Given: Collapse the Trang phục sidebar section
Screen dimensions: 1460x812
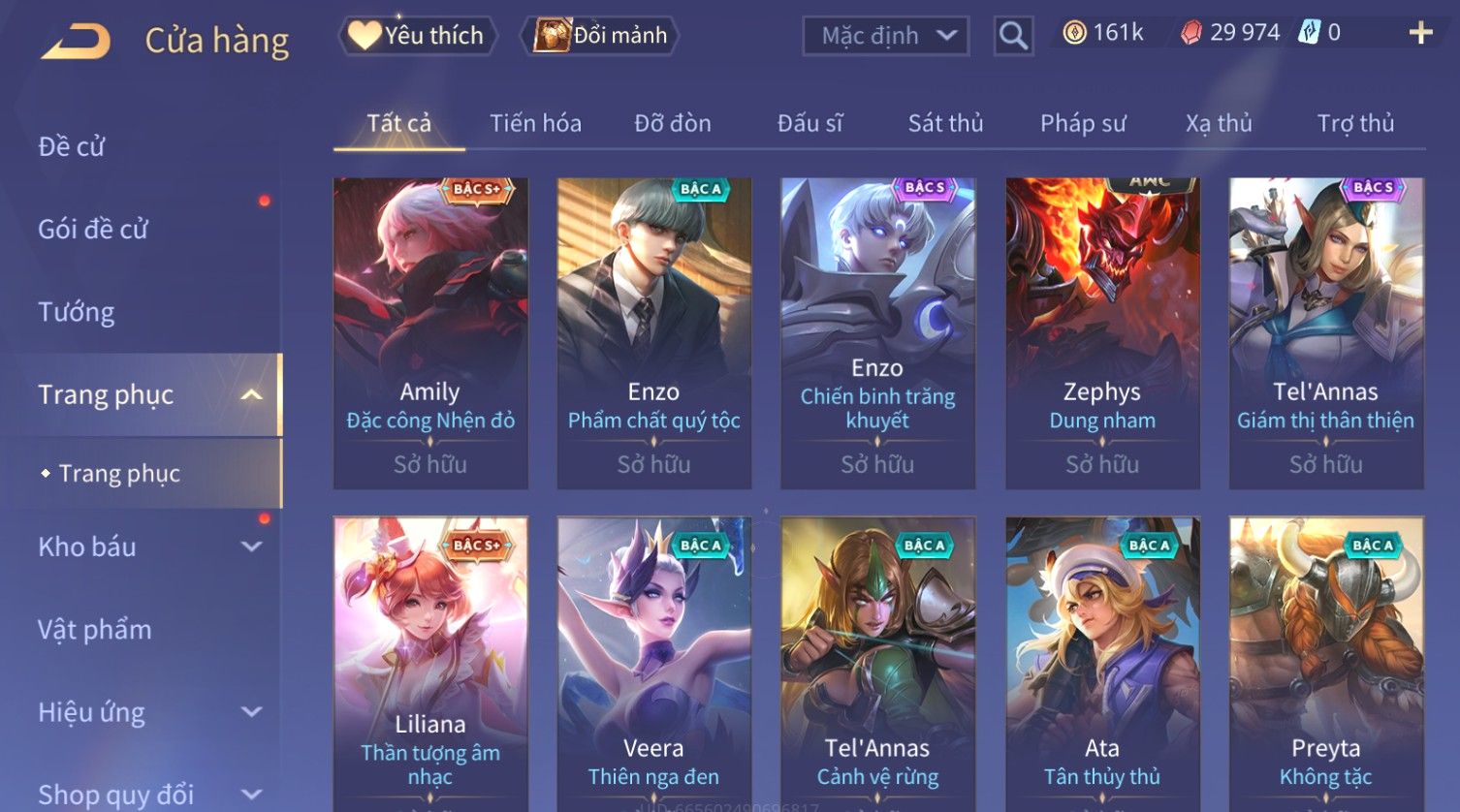Looking at the screenshot, I should point(251,394).
